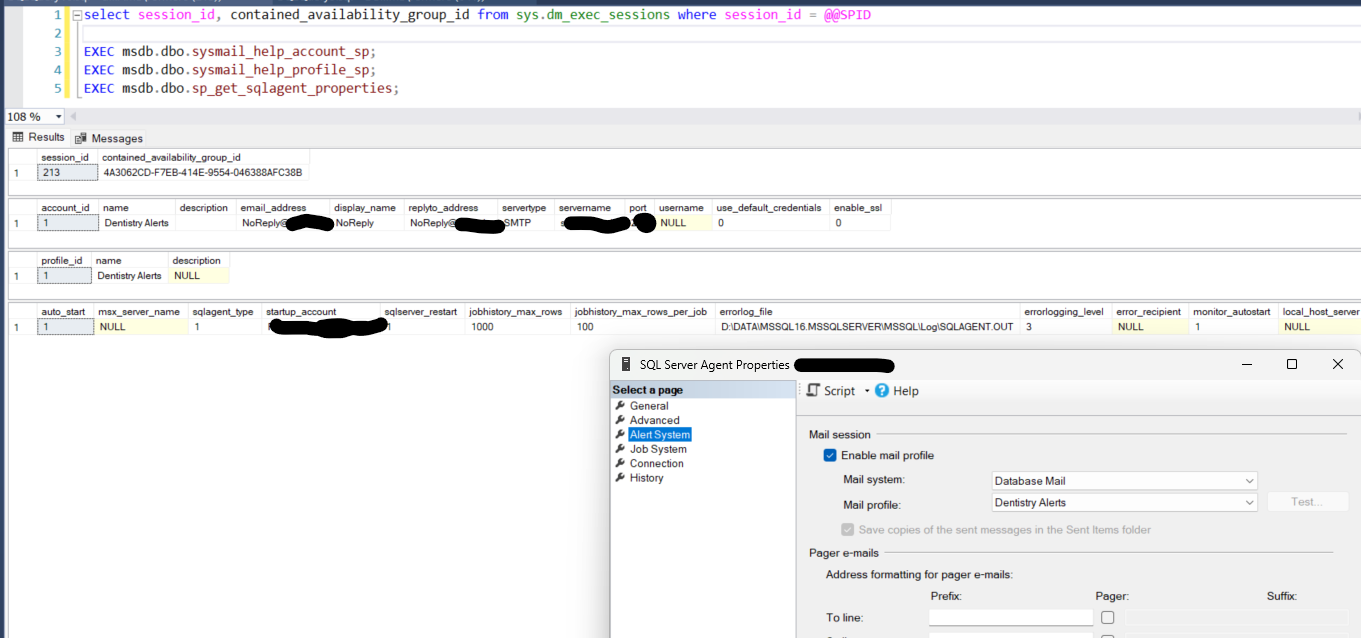Tick the To line Pager checkbox
1361x638 pixels.
point(1107,618)
